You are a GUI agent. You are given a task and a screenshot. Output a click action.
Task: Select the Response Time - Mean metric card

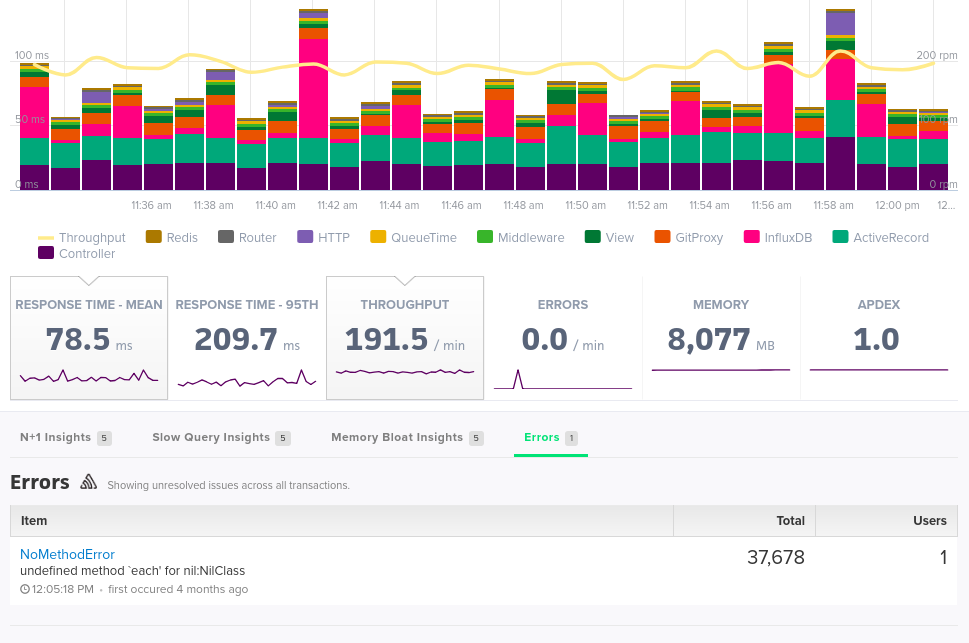click(x=89, y=338)
